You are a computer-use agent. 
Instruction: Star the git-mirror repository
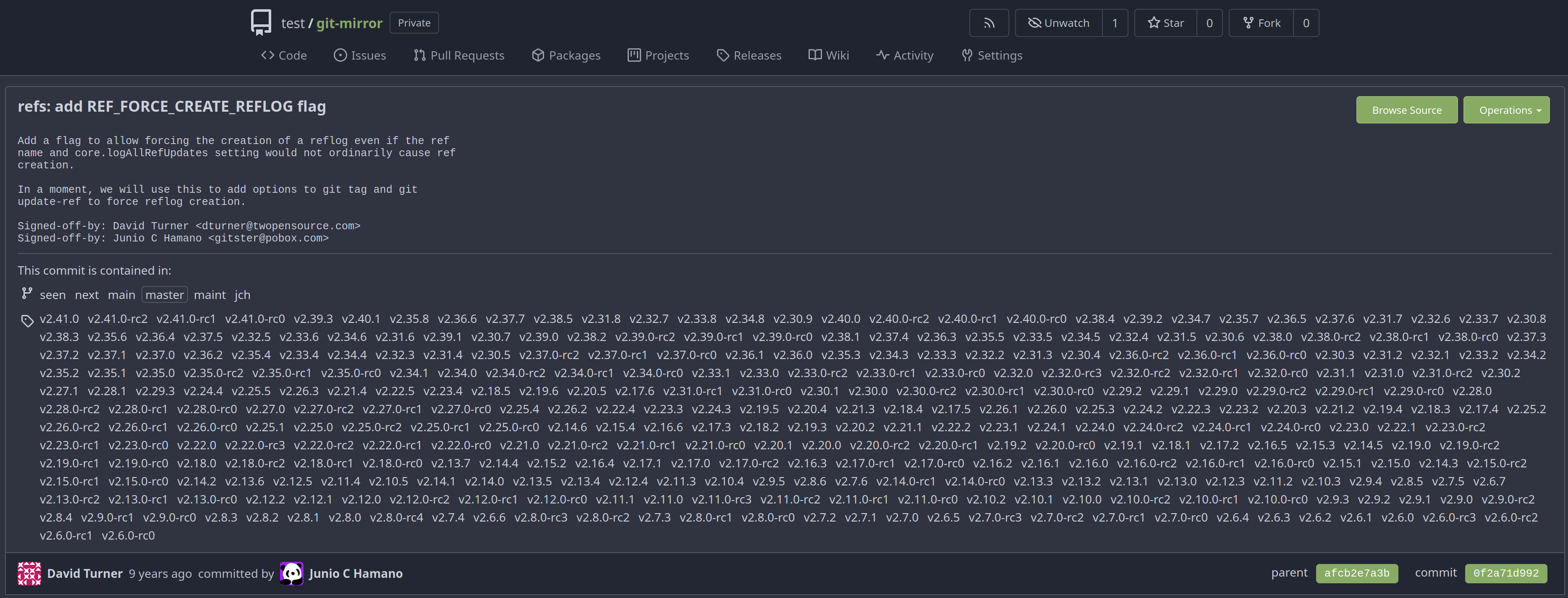[1166, 23]
